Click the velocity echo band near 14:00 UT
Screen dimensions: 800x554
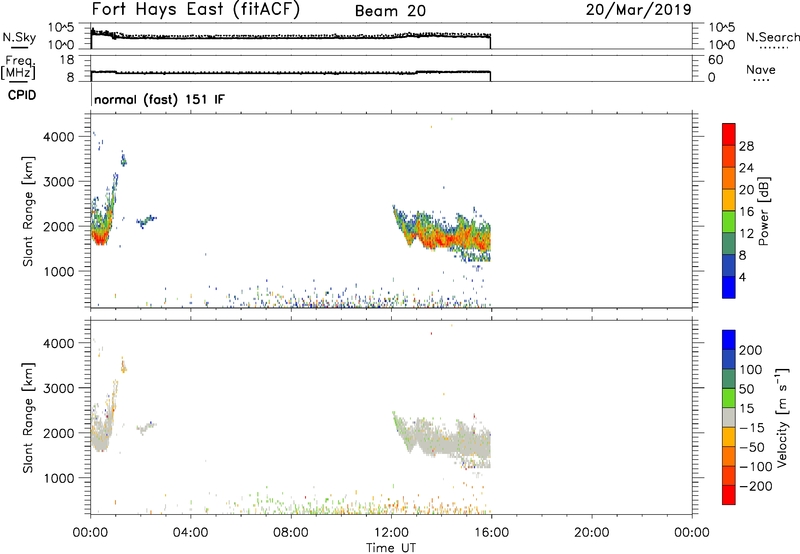click(x=441, y=439)
